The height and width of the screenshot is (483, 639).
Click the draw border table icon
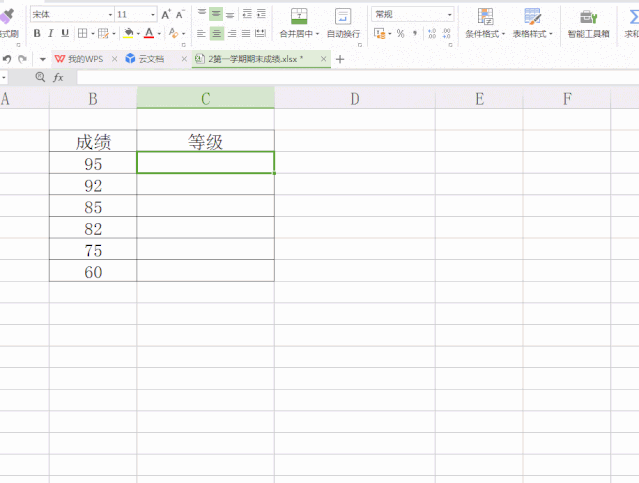pos(104,33)
